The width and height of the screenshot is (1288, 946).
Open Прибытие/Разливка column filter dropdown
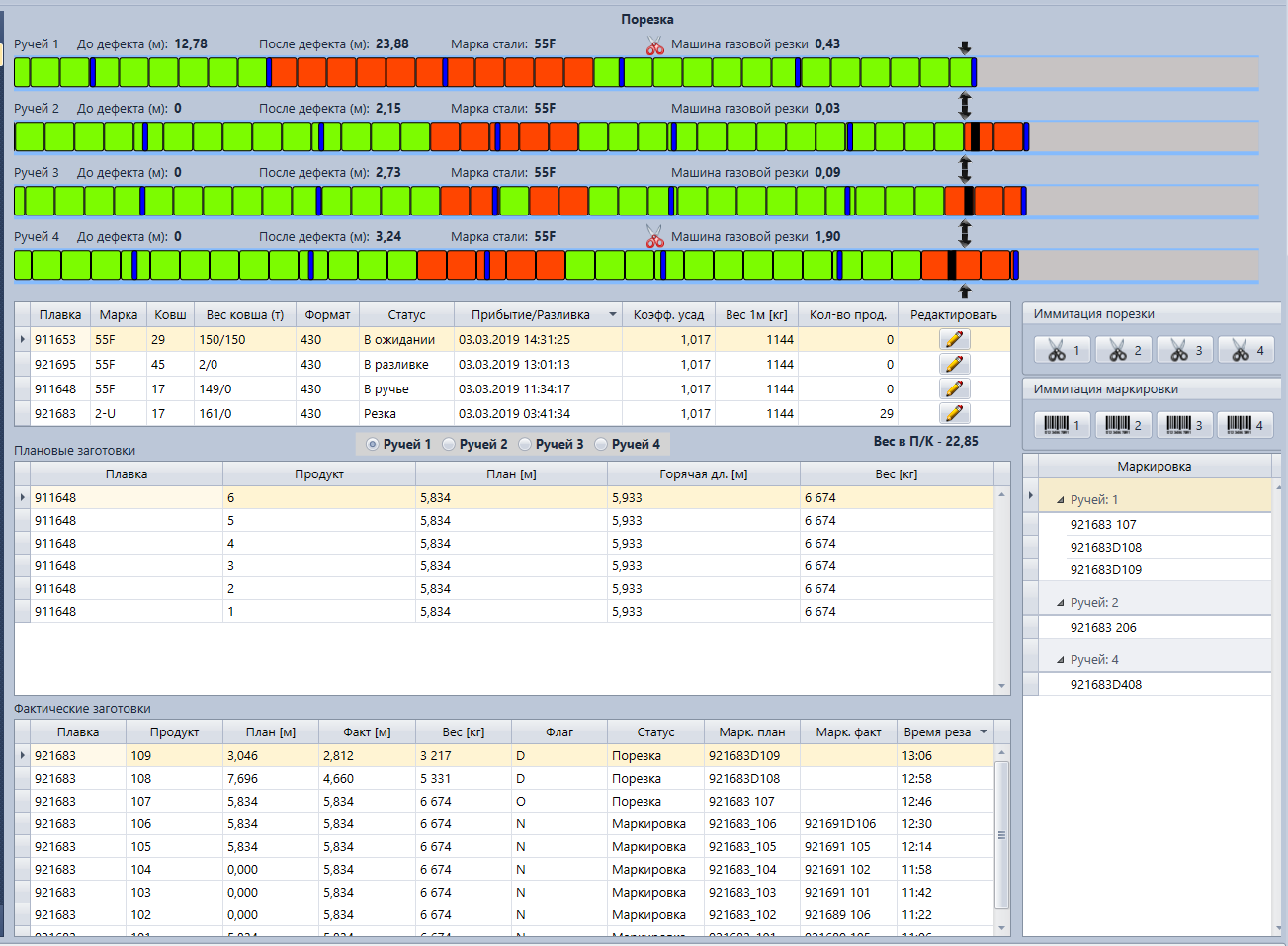(x=612, y=315)
